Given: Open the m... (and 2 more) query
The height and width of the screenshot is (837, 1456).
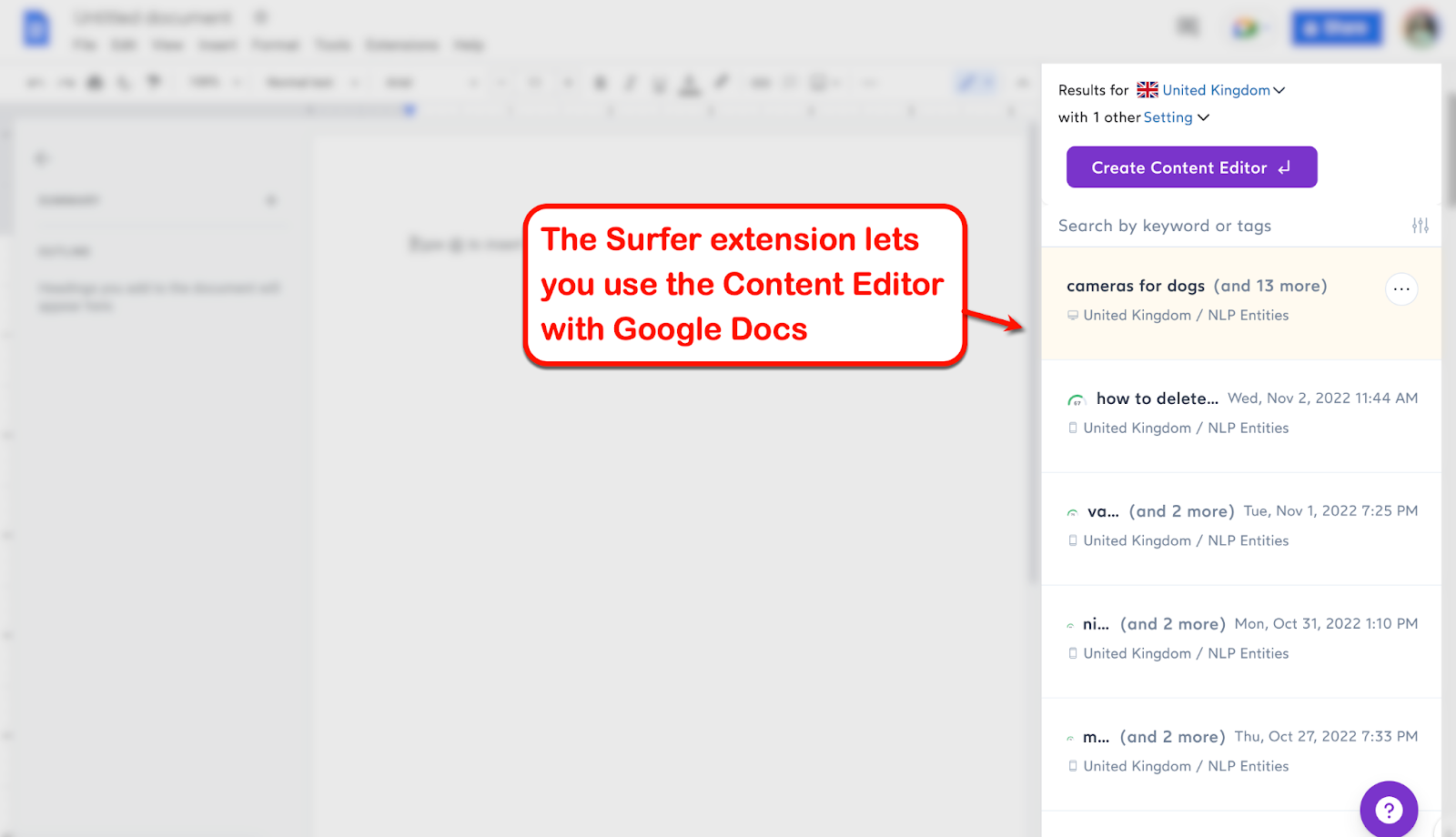Looking at the screenshot, I should (1241, 754).
